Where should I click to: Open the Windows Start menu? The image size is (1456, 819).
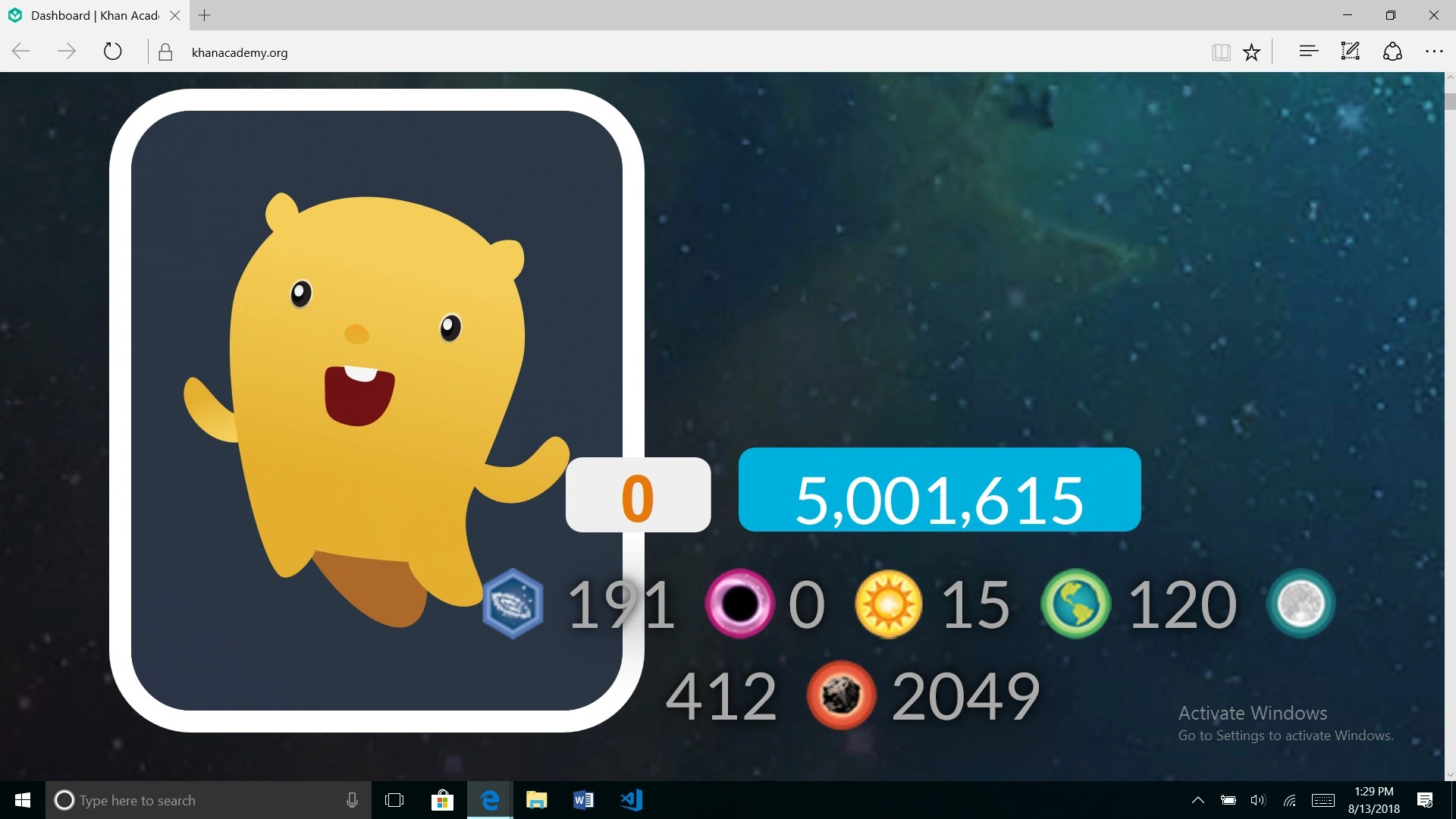(x=23, y=800)
